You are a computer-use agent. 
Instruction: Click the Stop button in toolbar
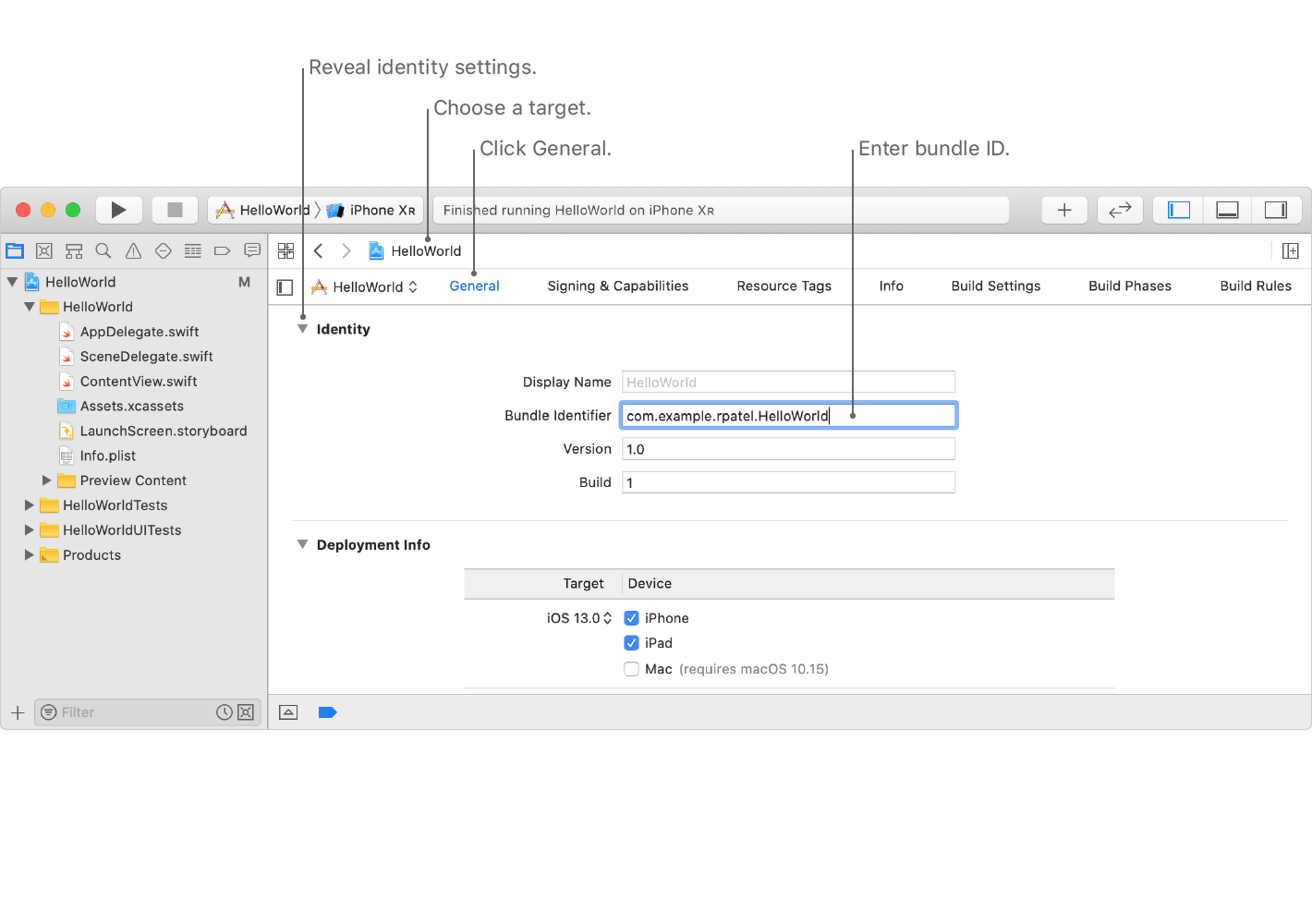[x=175, y=210]
